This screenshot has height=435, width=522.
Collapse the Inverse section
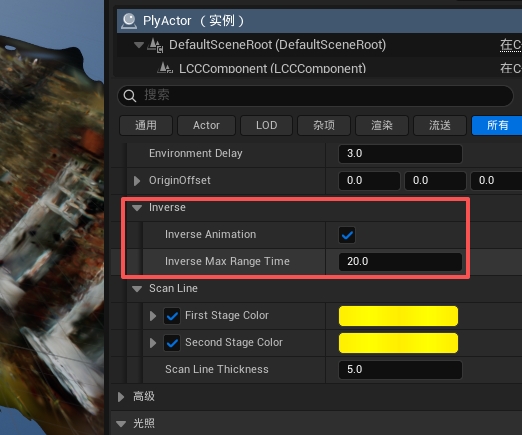pyautogui.click(x=137, y=208)
